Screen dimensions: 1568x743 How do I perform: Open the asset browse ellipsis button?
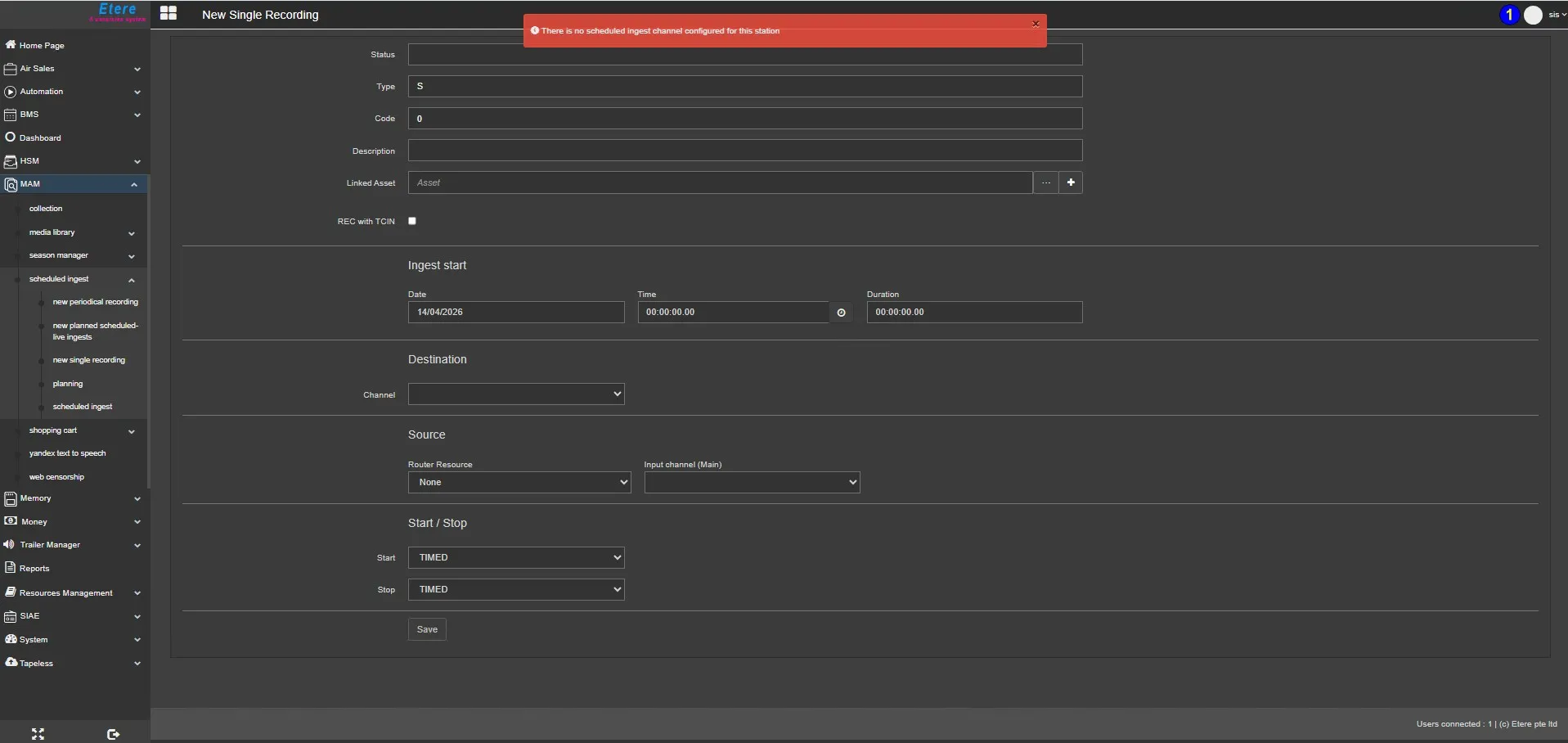pyautogui.click(x=1045, y=182)
